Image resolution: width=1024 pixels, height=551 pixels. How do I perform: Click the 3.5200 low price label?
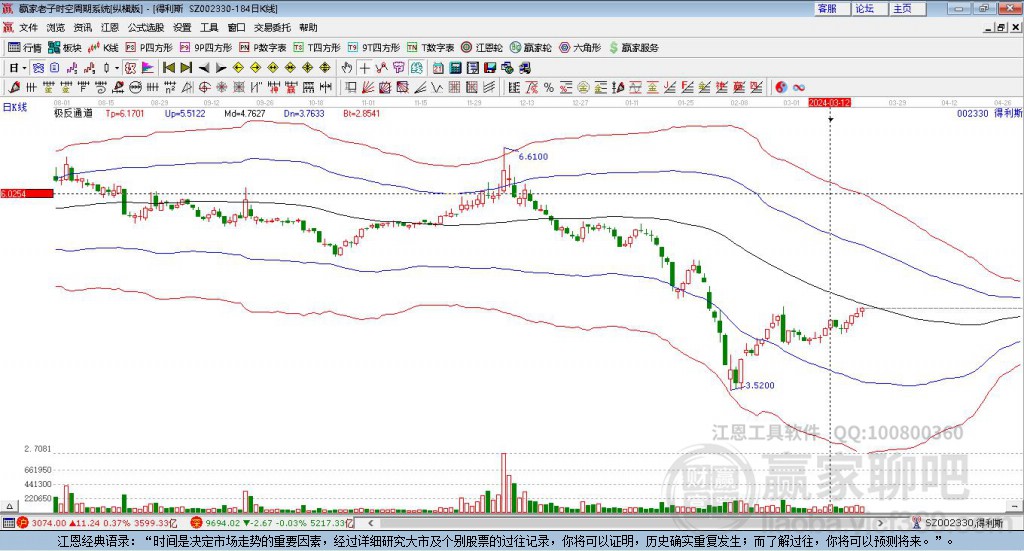760,385
